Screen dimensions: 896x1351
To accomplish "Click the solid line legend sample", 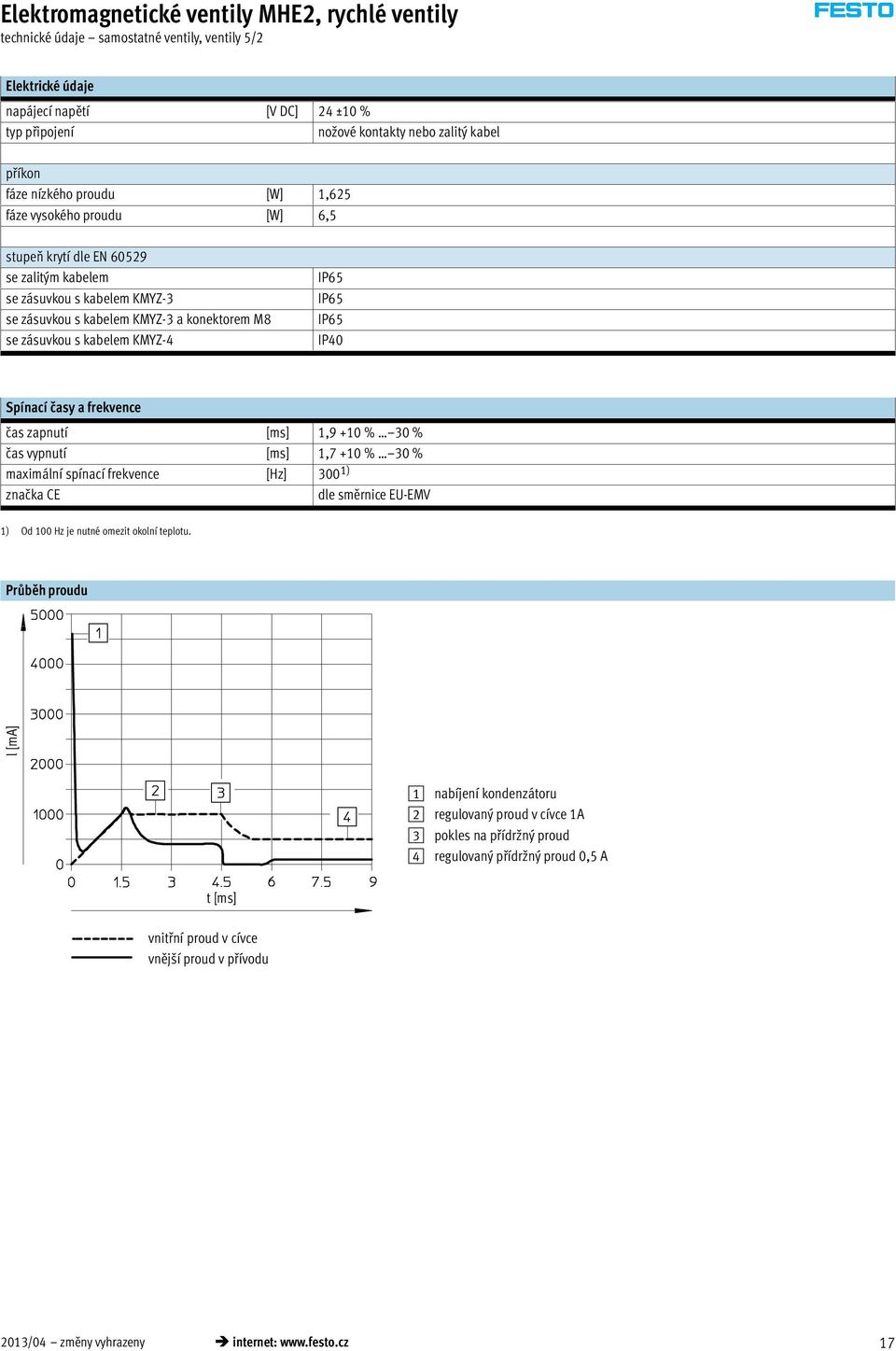I will tap(103, 958).
